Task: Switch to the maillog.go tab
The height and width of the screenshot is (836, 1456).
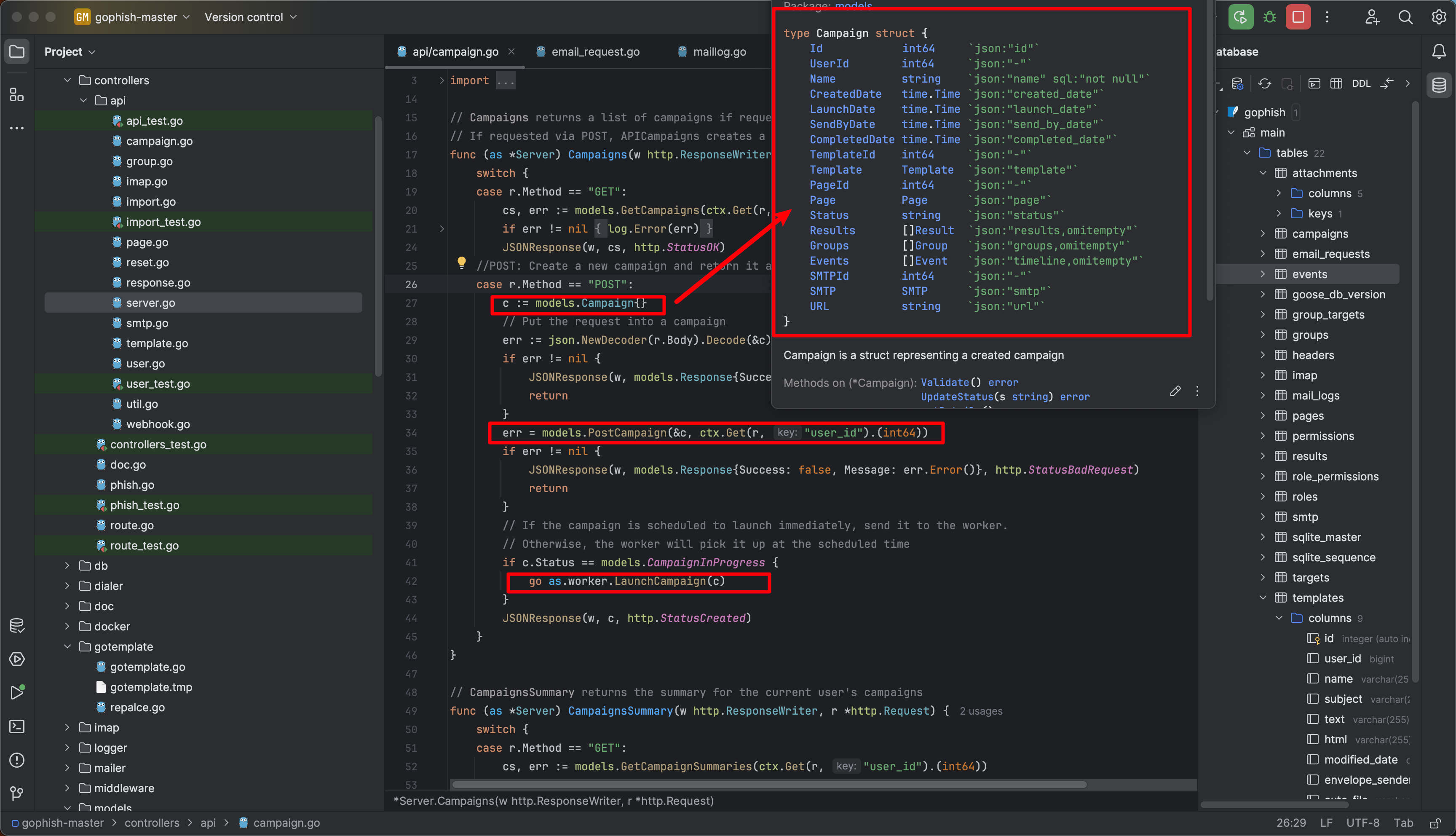Action: tap(712, 52)
